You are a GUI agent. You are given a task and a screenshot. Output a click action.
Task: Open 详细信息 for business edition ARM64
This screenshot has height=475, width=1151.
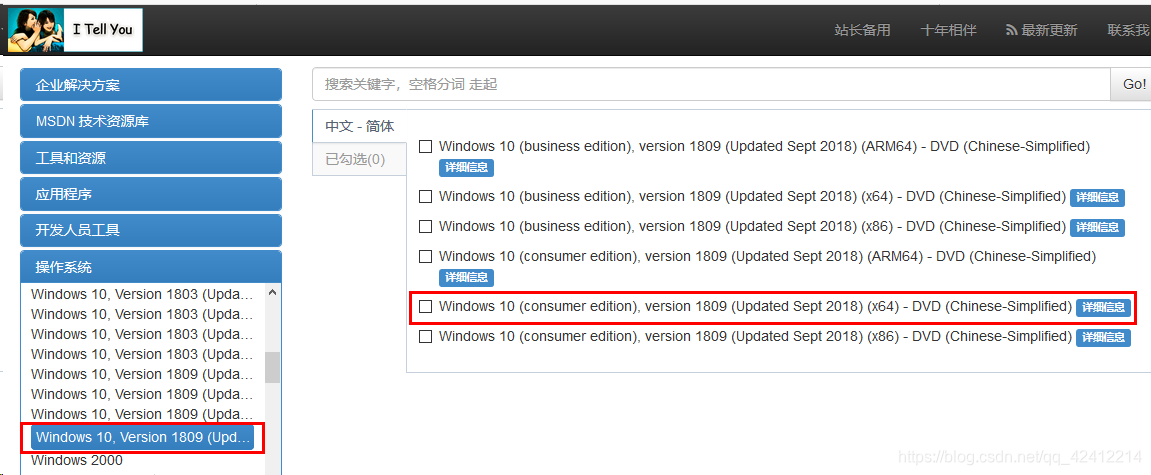466,167
